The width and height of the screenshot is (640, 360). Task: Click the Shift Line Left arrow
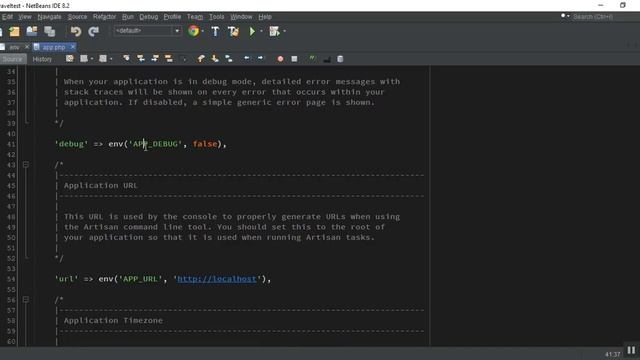pyautogui.click(x=247, y=58)
